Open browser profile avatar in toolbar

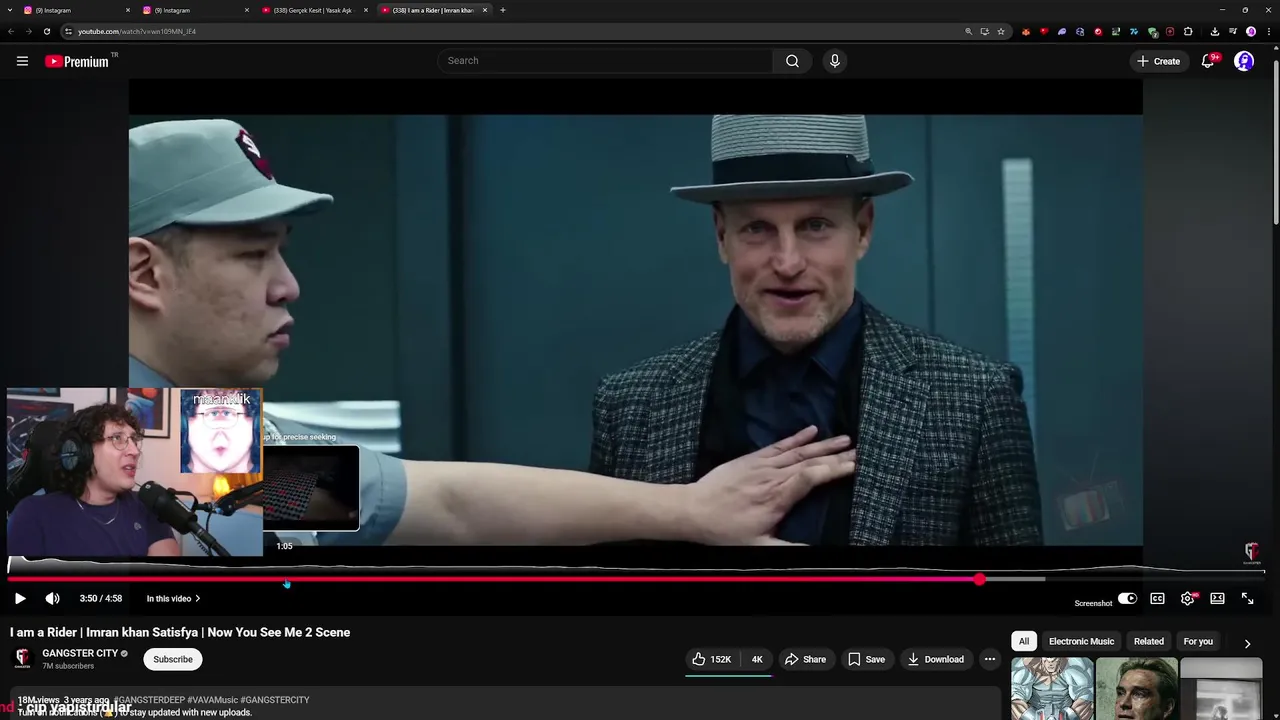click(x=1250, y=31)
